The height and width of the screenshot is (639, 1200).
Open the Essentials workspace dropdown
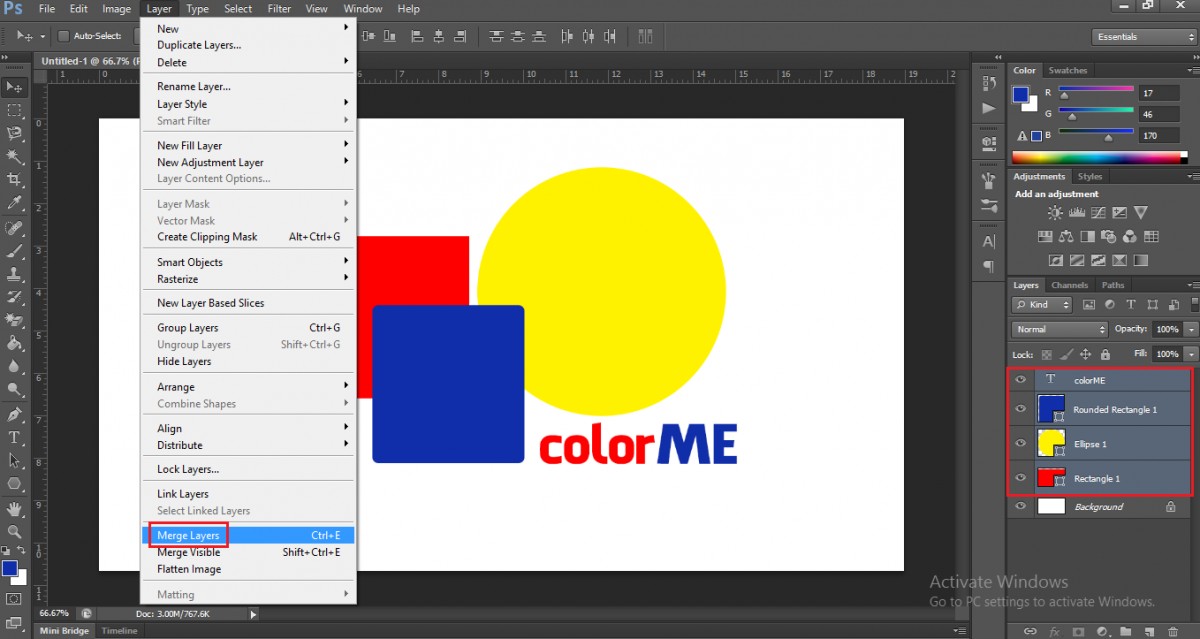pyautogui.click(x=1141, y=37)
